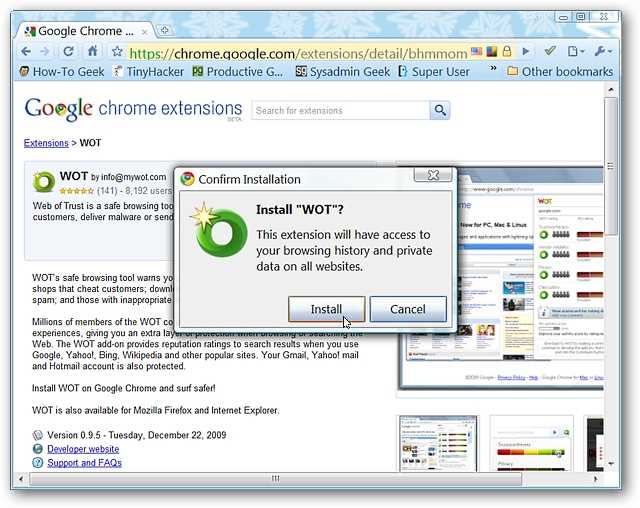
Task: Select the third dark screenshot thumbnail
Action: tap(595, 444)
